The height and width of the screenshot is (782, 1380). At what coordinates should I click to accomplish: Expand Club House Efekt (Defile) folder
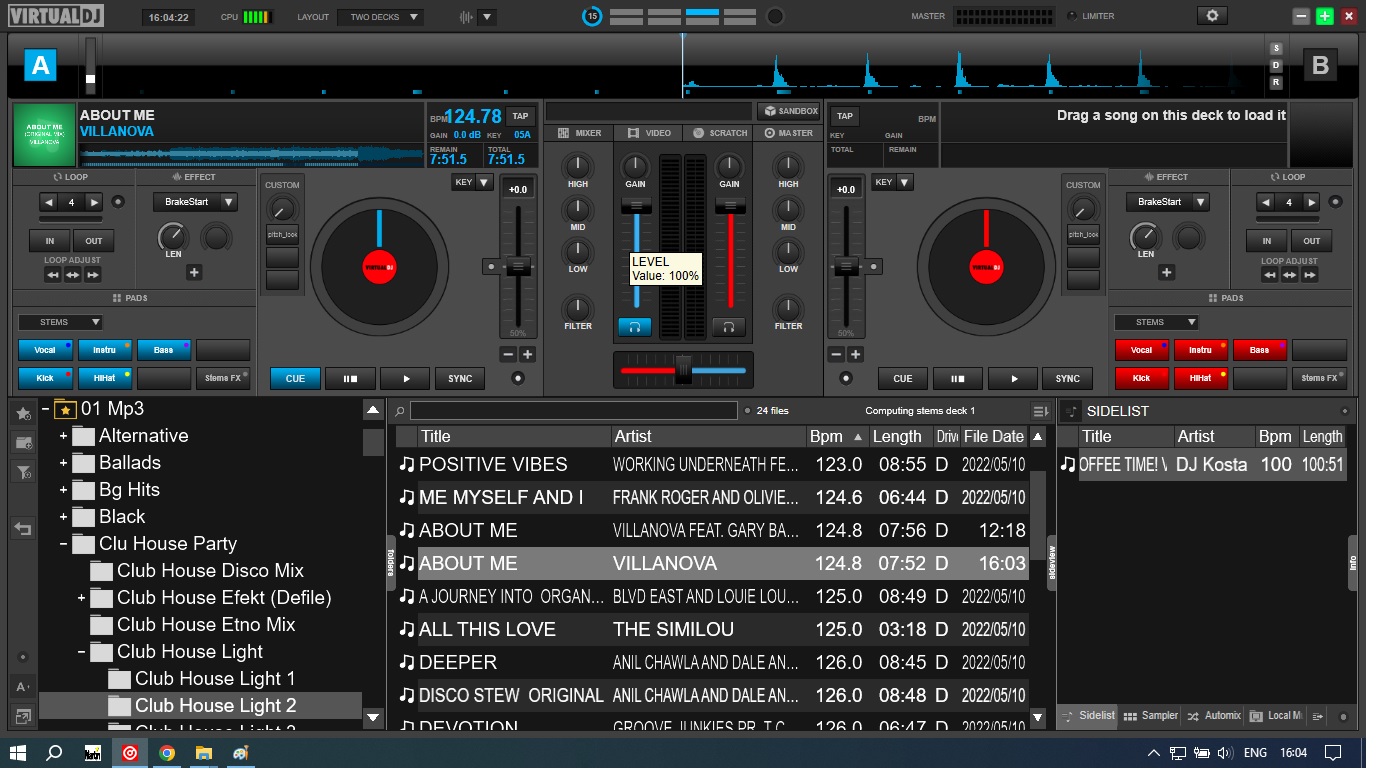(81, 598)
